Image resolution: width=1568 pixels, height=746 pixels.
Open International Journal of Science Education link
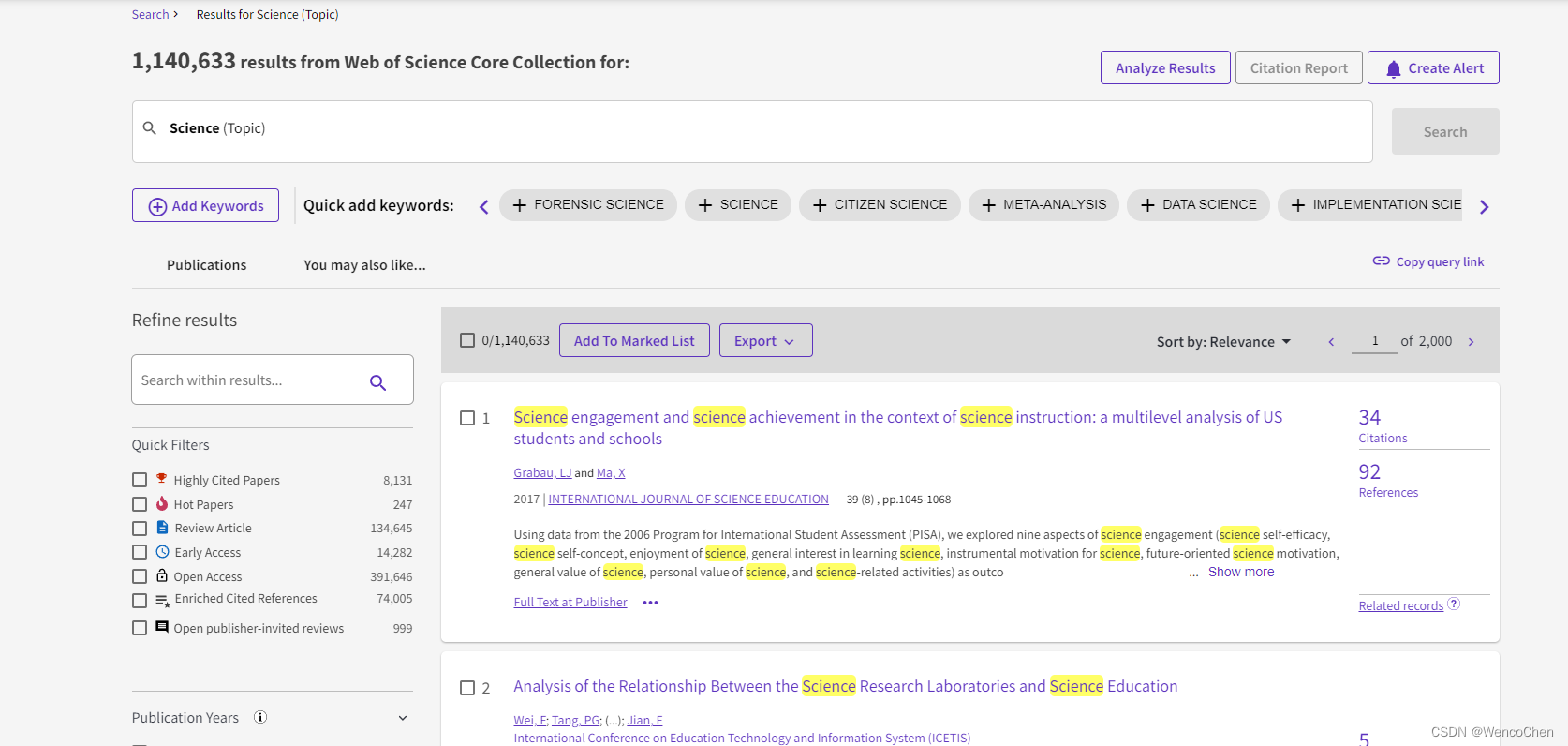[x=688, y=500]
